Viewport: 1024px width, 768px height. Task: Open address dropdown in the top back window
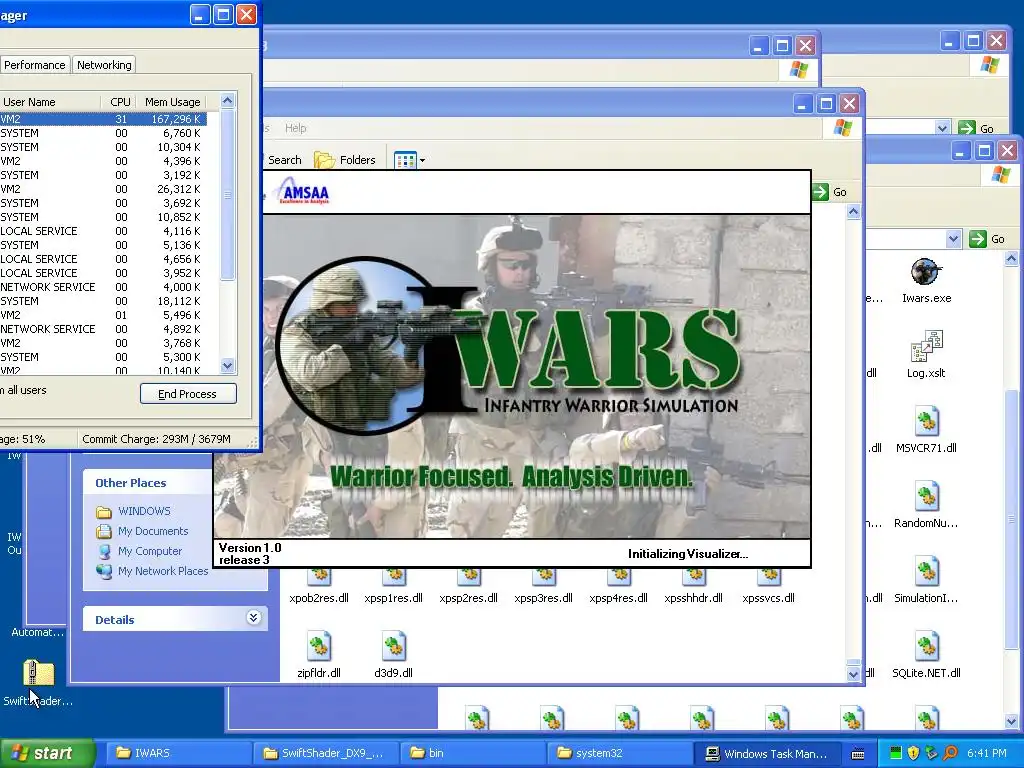coord(942,129)
